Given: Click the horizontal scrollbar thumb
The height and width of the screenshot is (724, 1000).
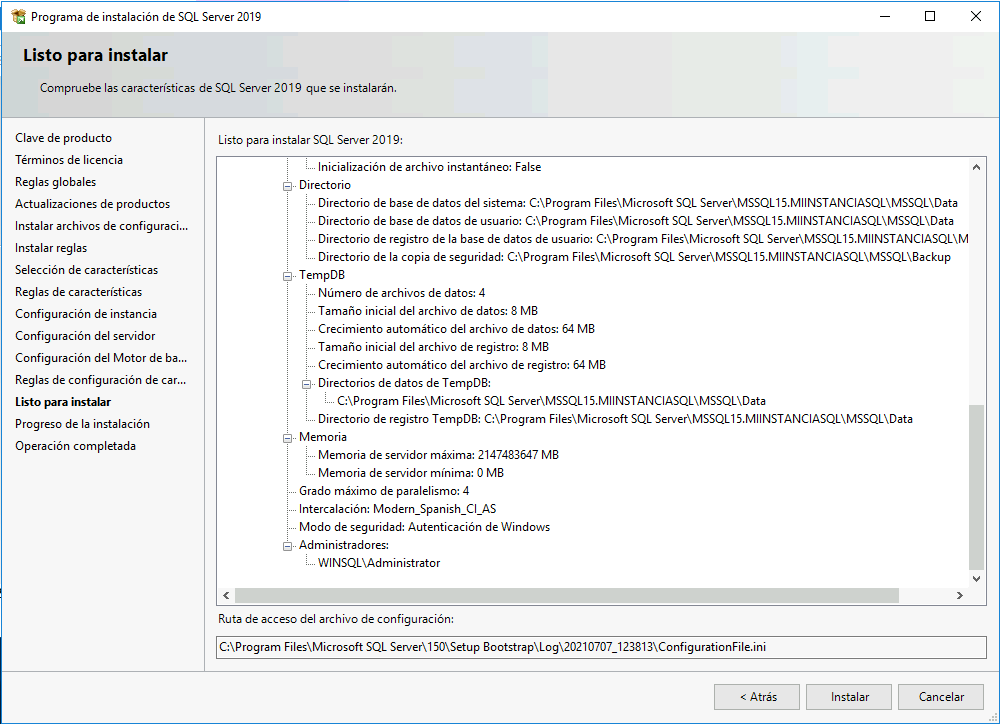Looking at the screenshot, I should pyautogui.click(x=566, y=595).
